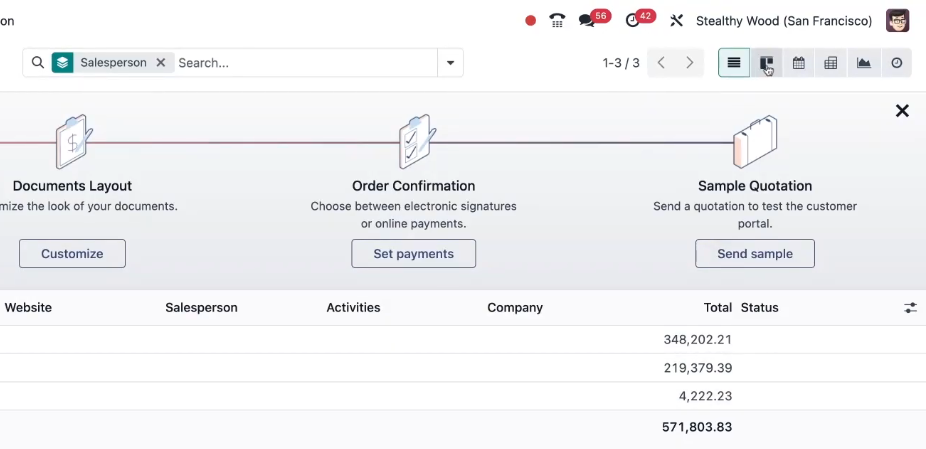926x449 pixels.
Task: Open the pivot table view icon
Action: 831,63
